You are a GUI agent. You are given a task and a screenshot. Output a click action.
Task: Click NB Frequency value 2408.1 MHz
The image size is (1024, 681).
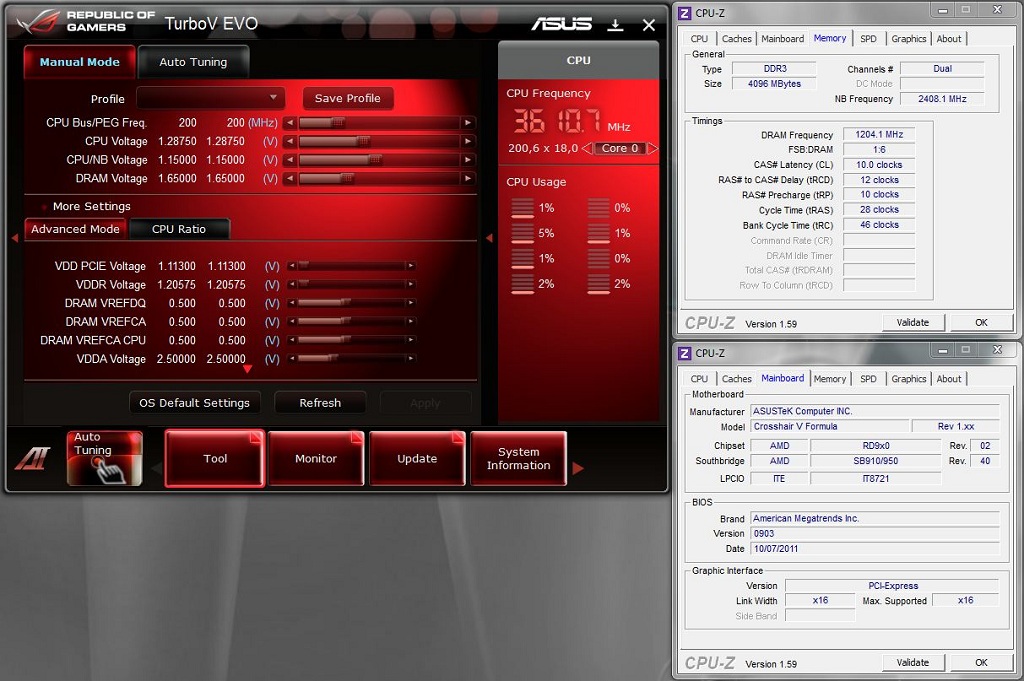pos(942,99)
